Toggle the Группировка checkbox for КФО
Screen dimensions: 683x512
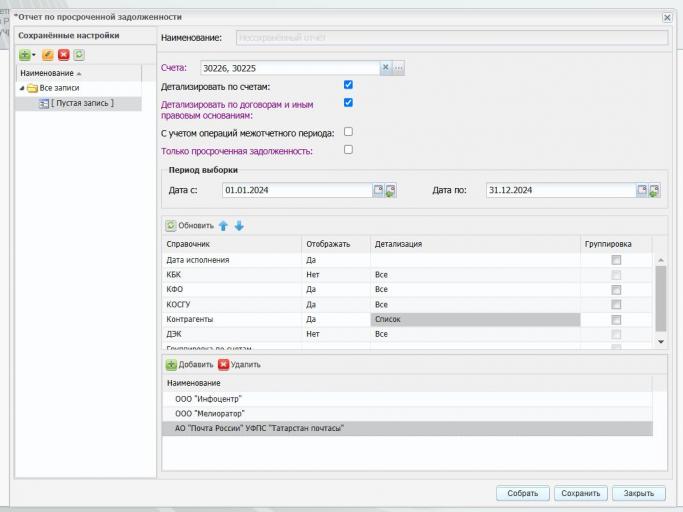(616, 290)
